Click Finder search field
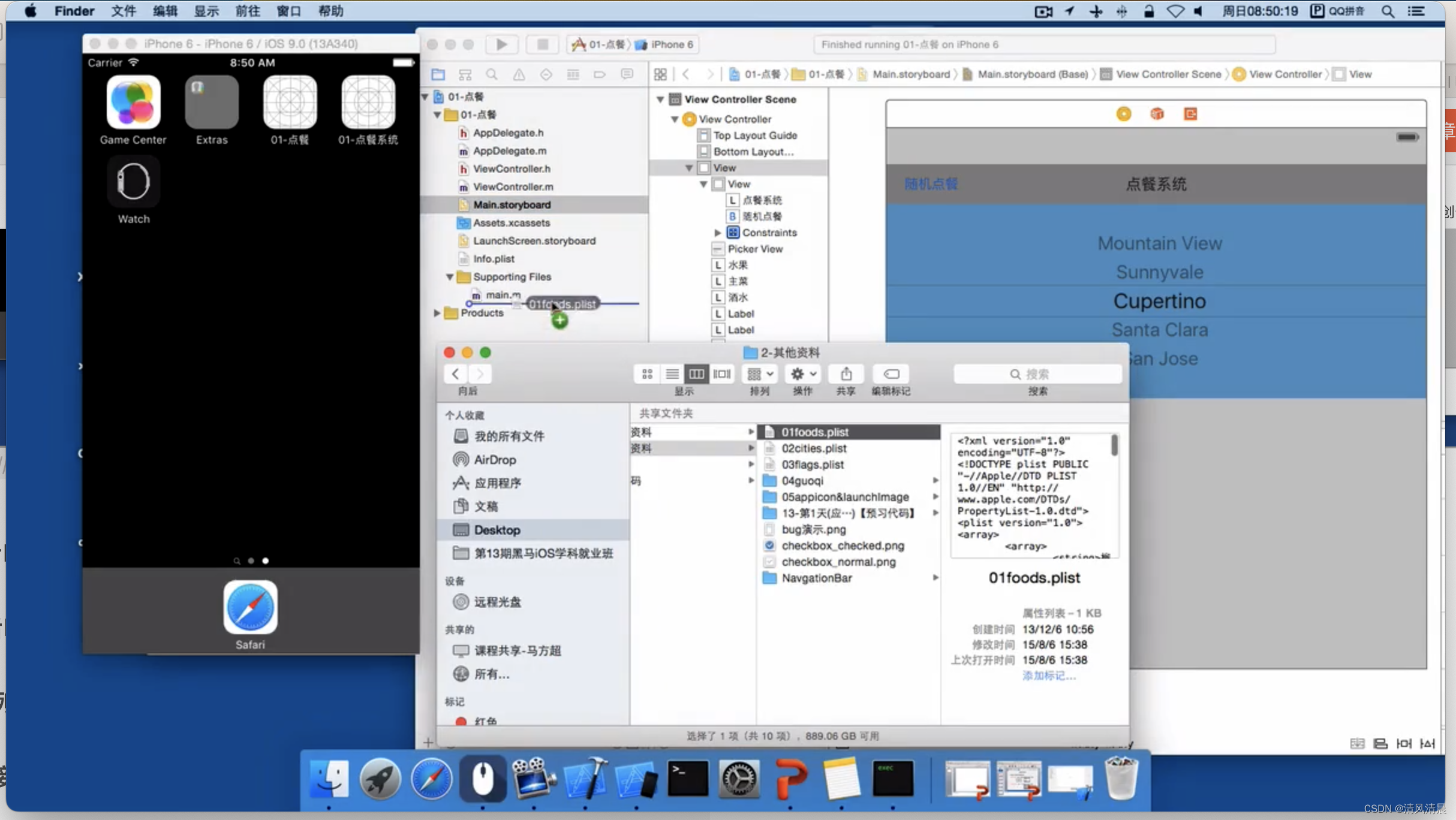The width and height of the screenshot is (1456, 820). point(1037,374)
